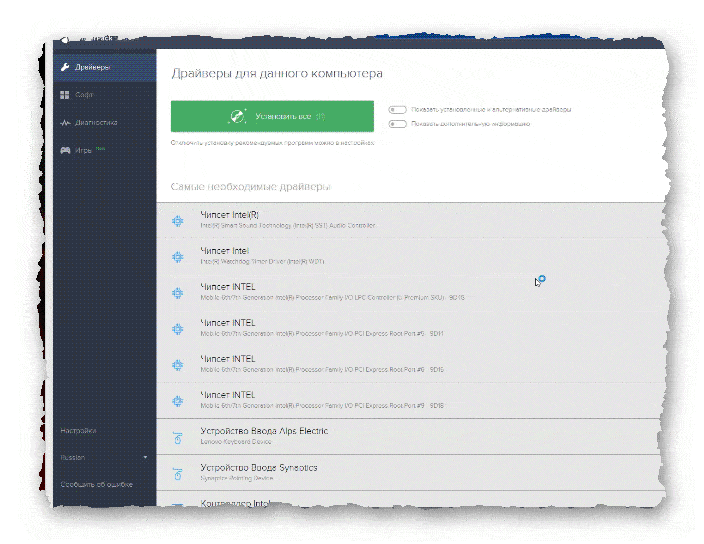Click the input device icon beside Synaptics
Viewport: 704px width, 544px height.
[x=178, y=474]
